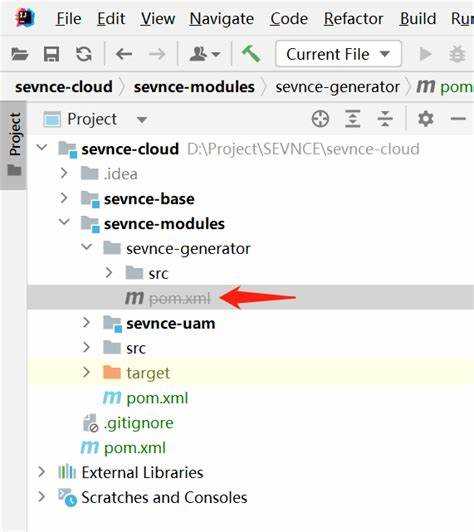Viewport: 474px width, 532px height.
Task: Select sevnce-generator in the breadcrumb bar
Action: [x=338, y=87]
